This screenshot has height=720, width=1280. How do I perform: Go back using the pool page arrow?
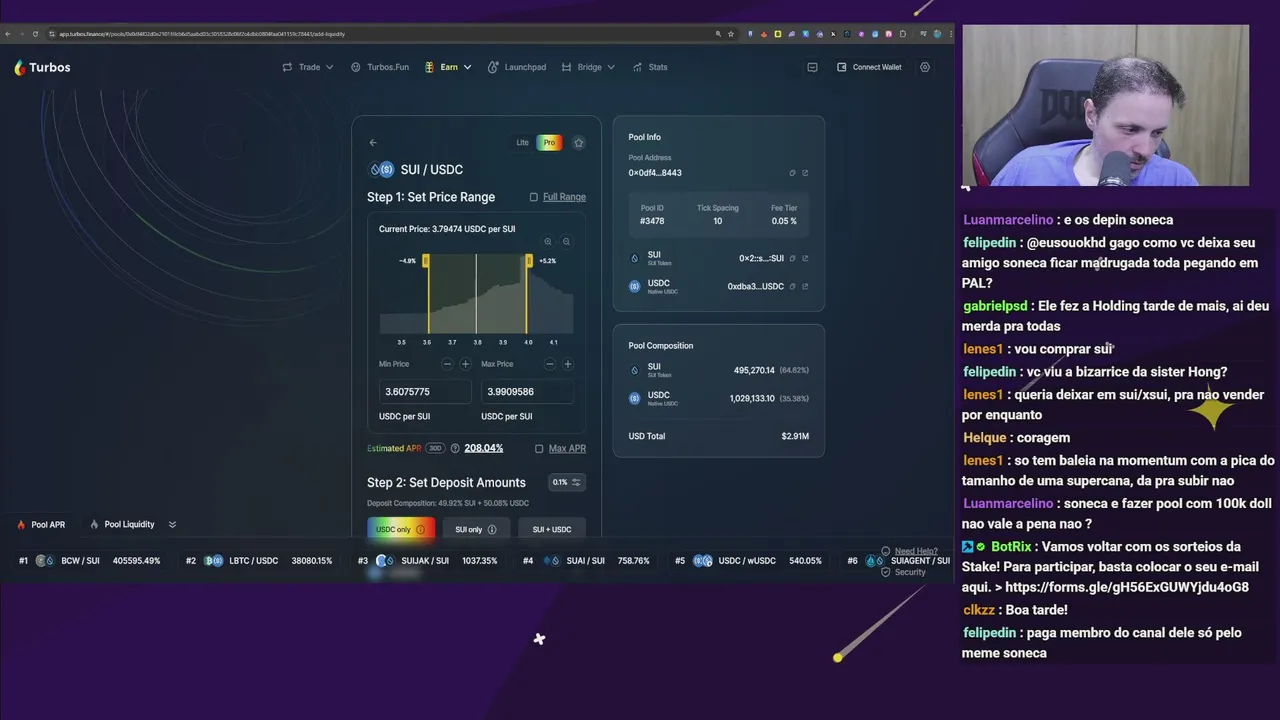(x=373, y=143)
